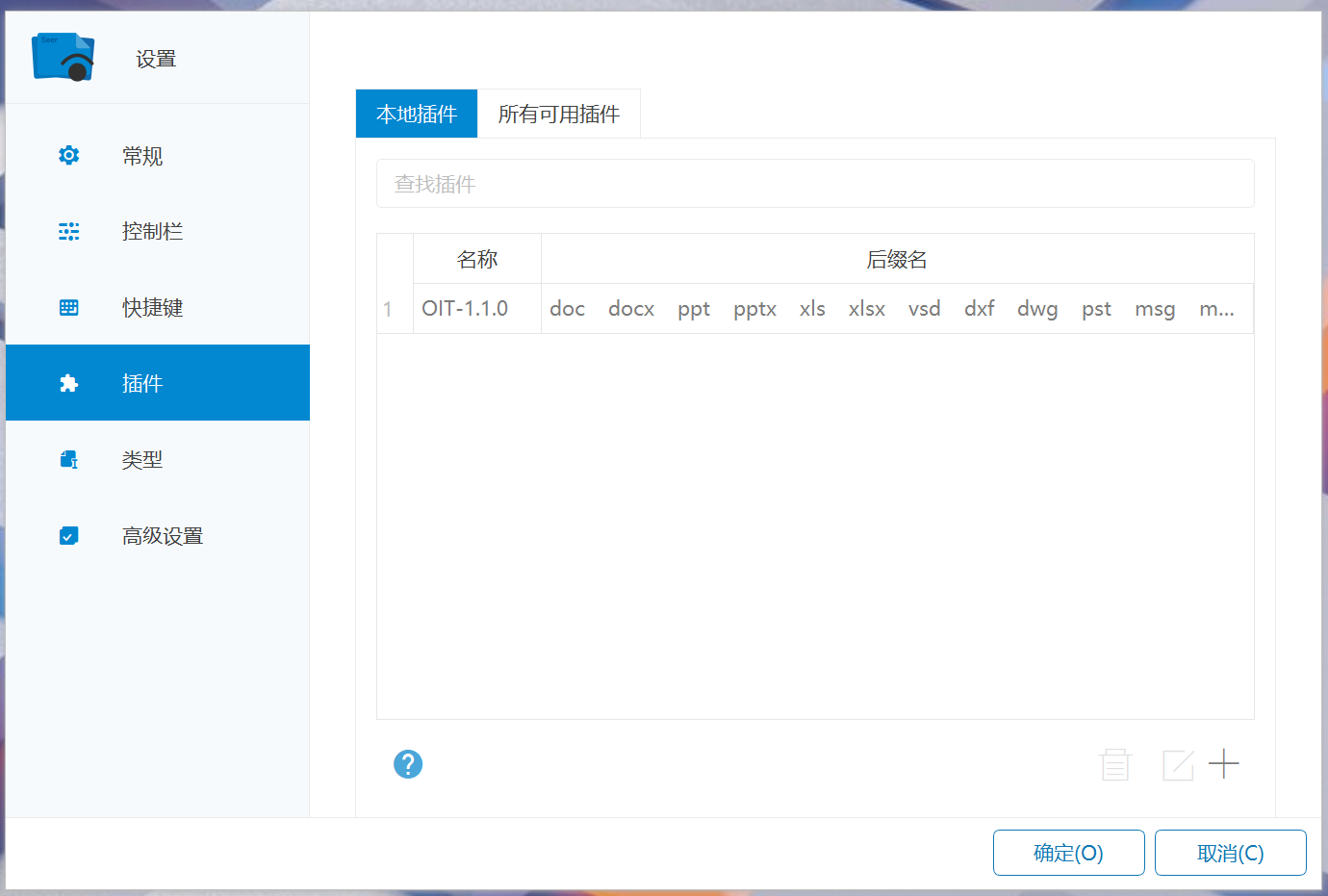Click the pptx extension in the OIT row

pos(754,310)
